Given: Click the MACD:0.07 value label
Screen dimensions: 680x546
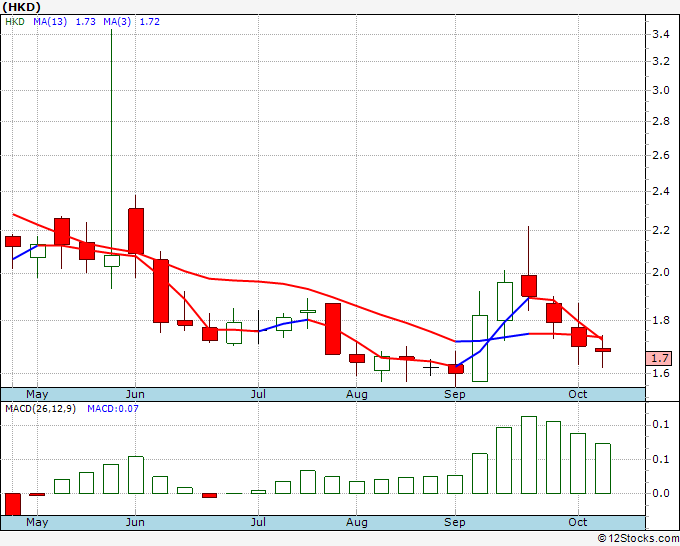Looking at the screenshot, I should 113,409.
